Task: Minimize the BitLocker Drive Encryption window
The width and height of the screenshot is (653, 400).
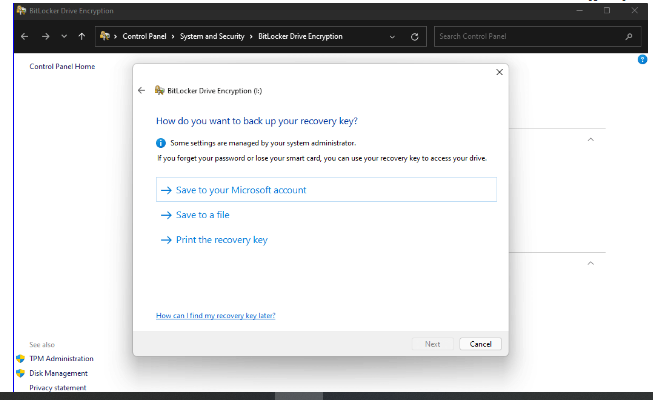Action: [579, 11]
